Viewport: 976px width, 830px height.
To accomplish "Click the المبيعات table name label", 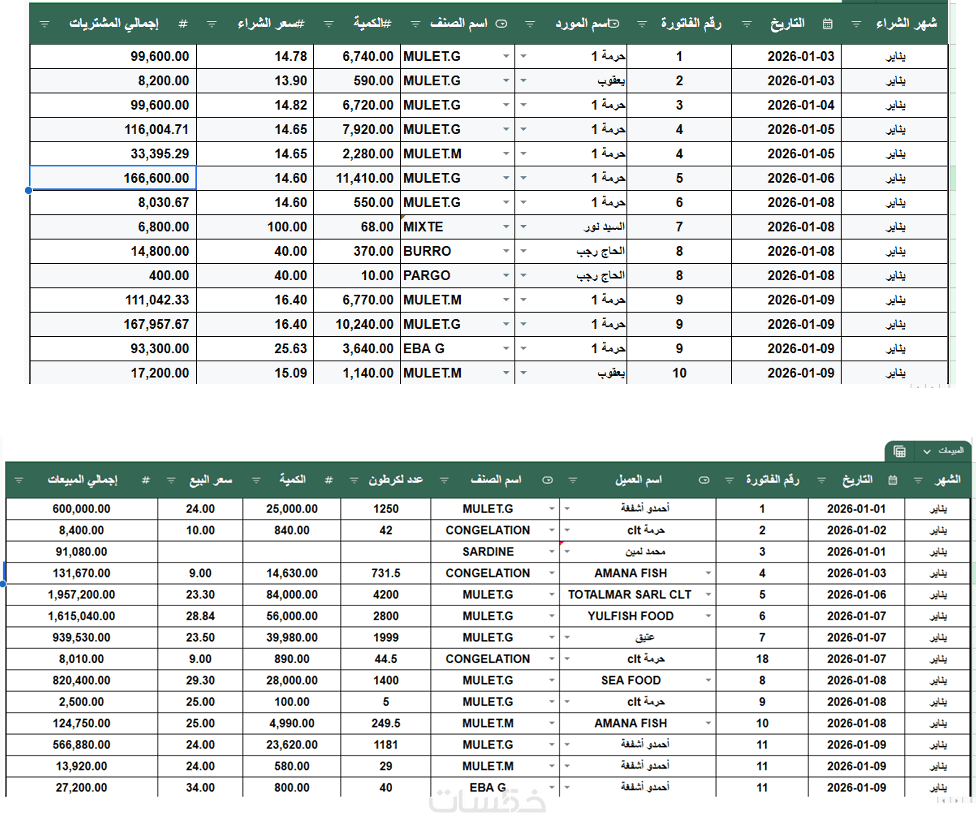I will (x=951, y=451).
